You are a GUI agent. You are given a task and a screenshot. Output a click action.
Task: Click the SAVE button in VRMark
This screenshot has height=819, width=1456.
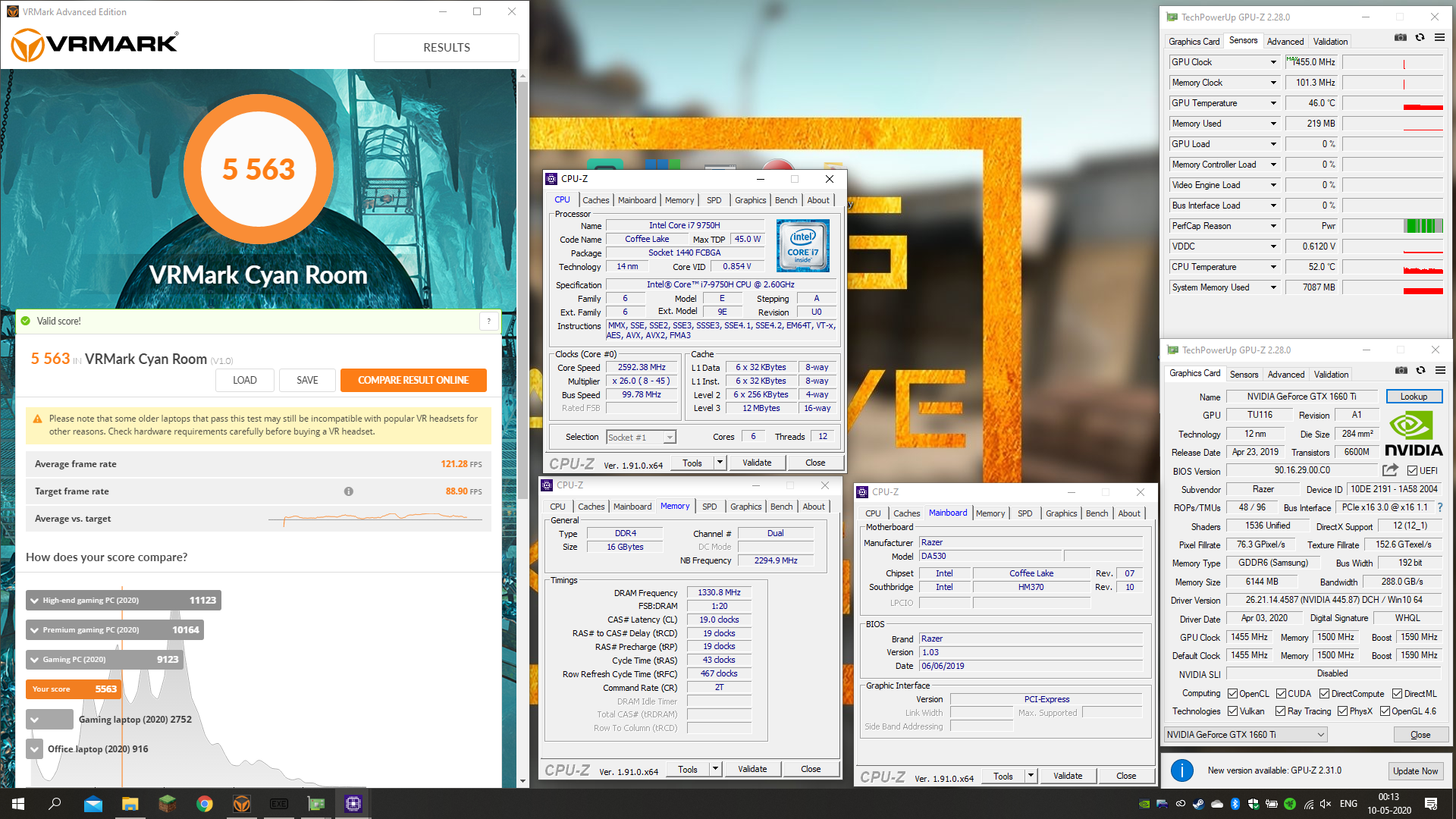[x=307, y=380]
